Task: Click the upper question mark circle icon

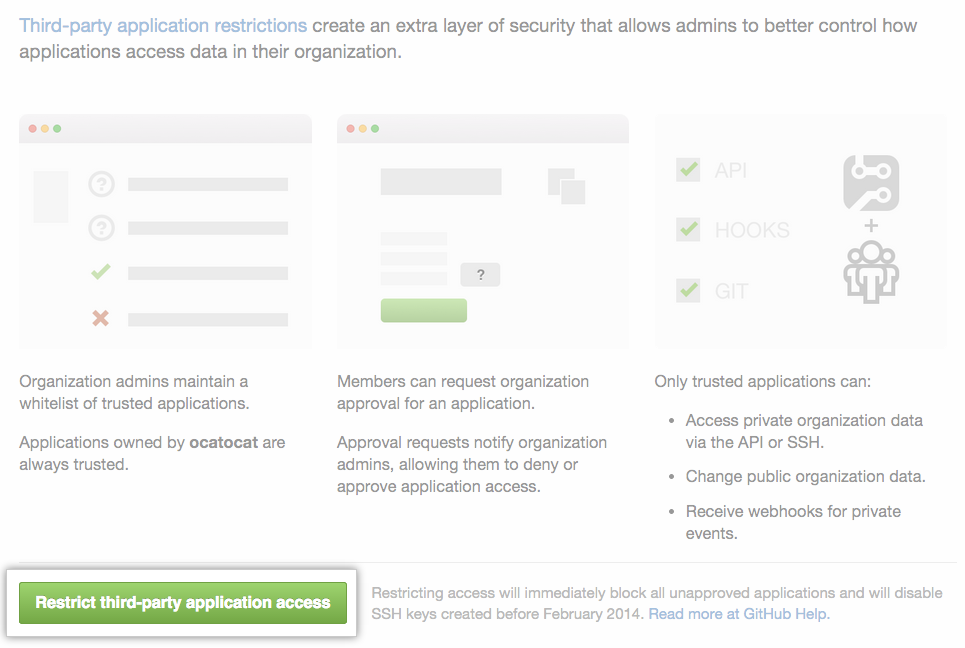Action: click(101, 184)
